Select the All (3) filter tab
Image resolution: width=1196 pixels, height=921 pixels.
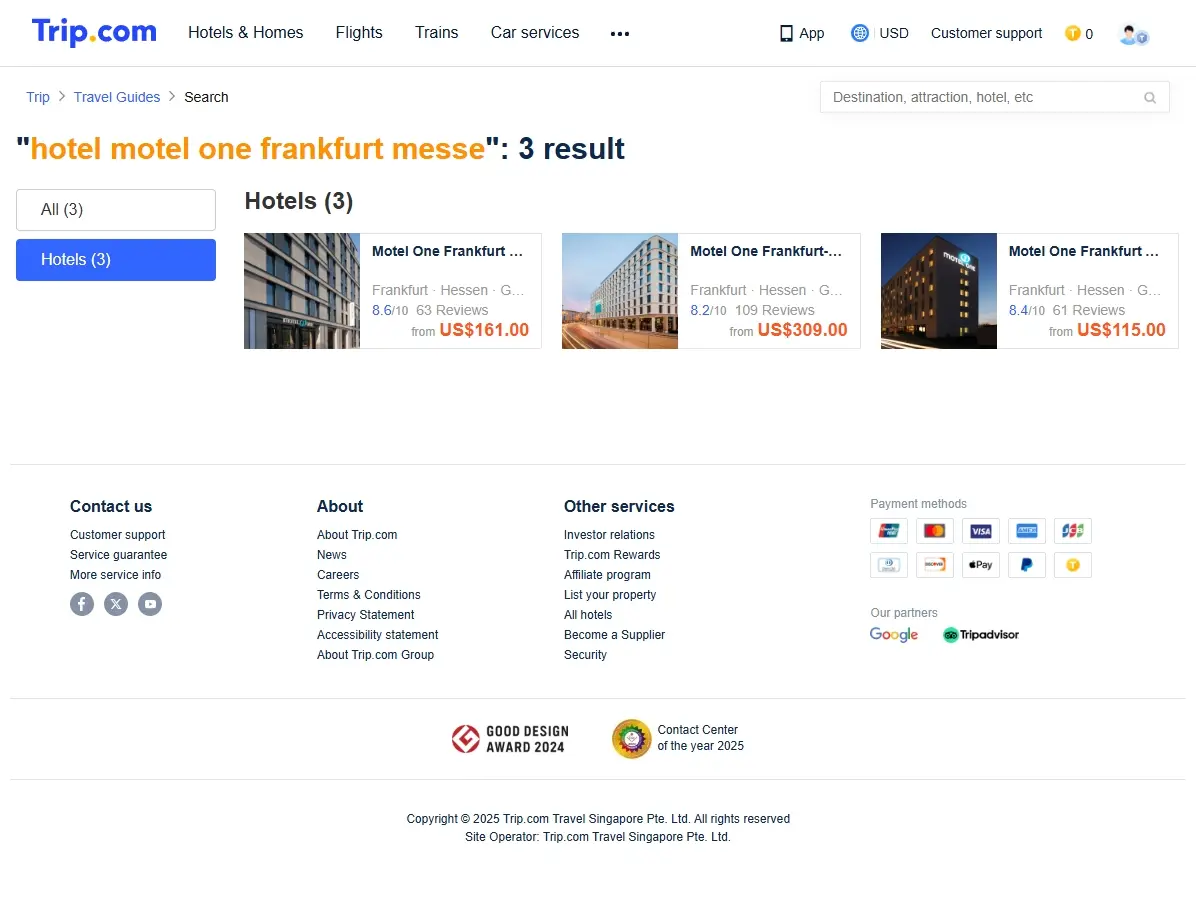116,210
